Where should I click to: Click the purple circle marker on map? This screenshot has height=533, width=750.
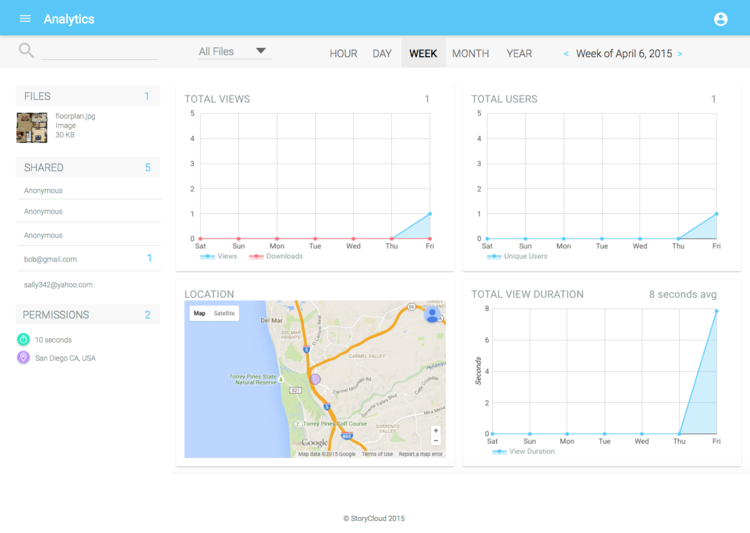pyautogui.click(x=315, y=379)
